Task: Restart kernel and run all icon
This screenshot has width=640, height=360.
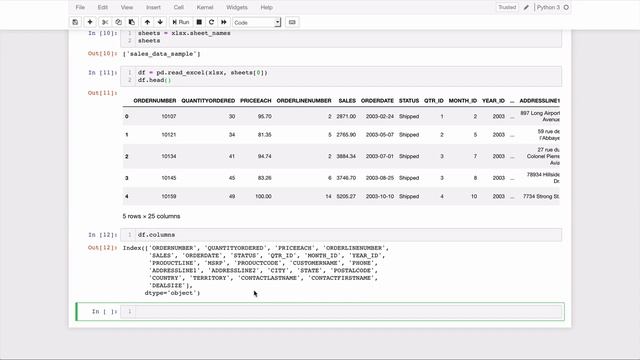Action: [224, 22]
